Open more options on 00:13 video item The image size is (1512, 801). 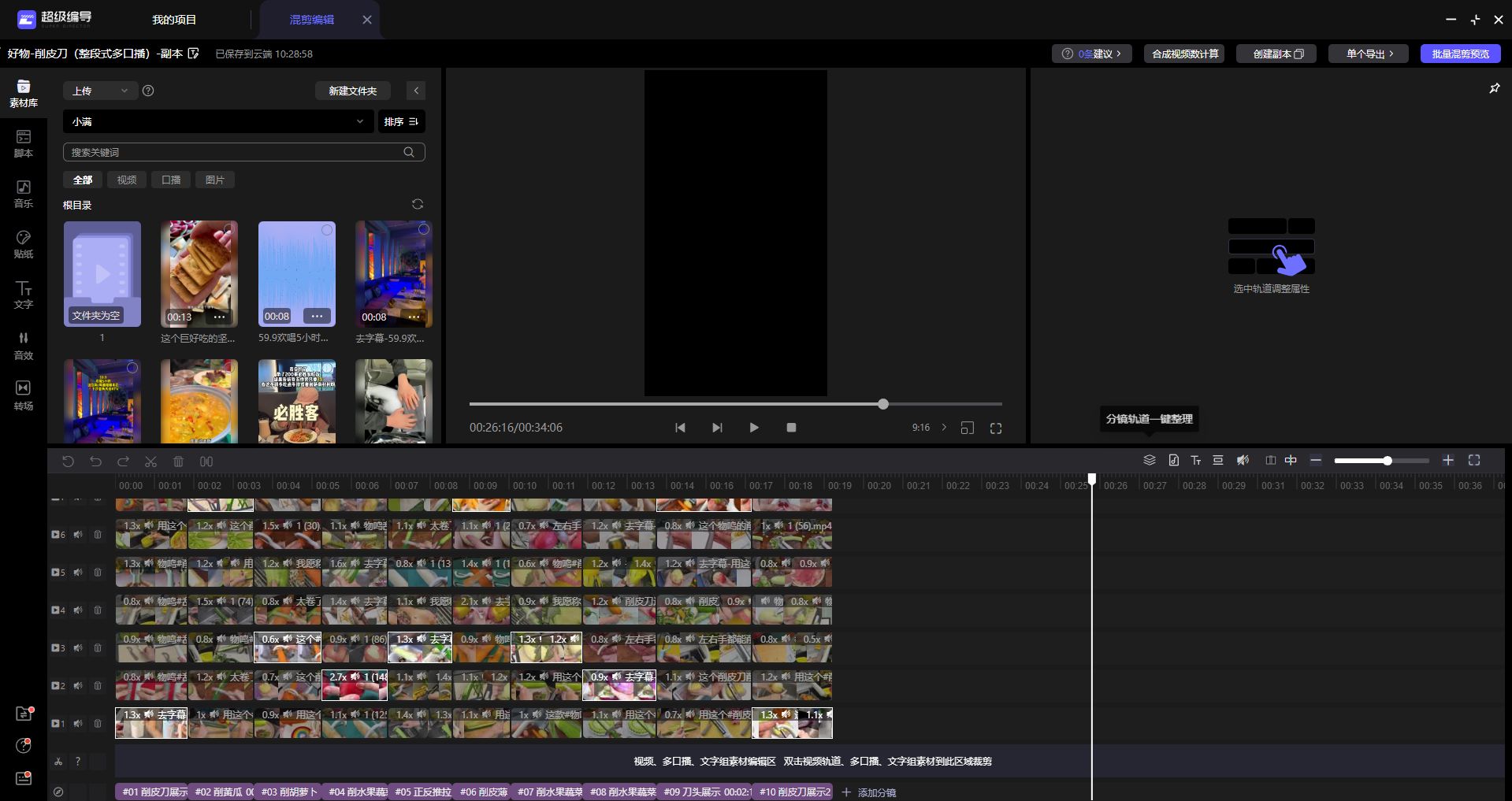point(219,317)
